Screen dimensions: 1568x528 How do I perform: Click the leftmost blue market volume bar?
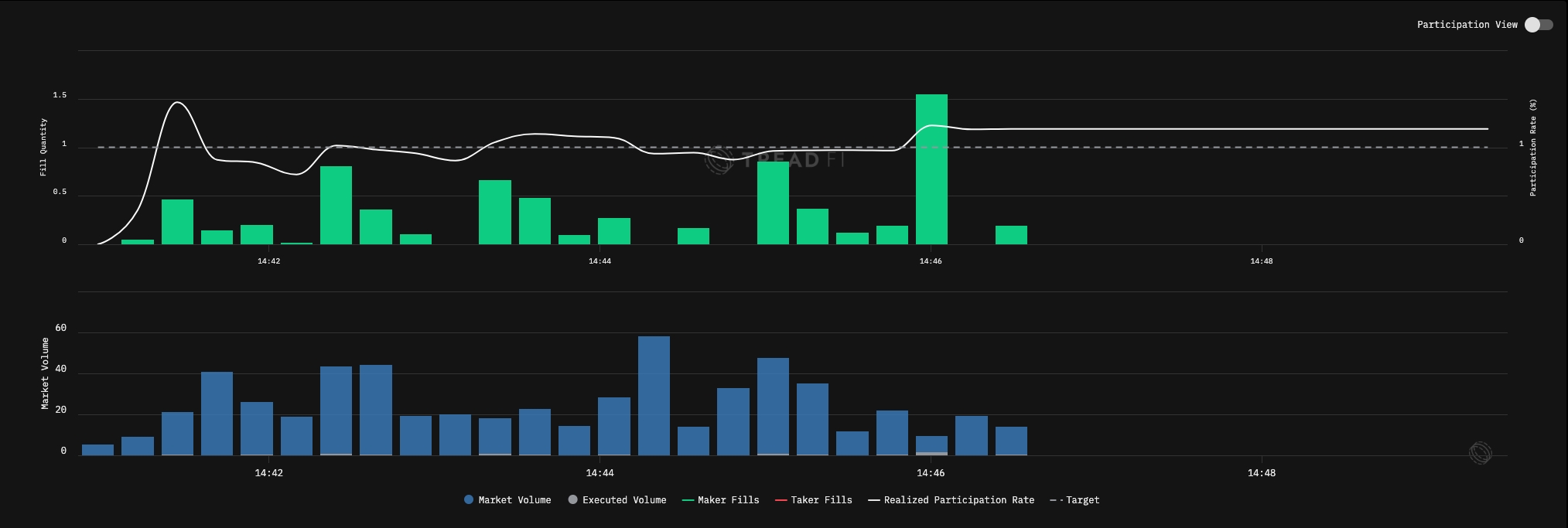tap(97, 450)
